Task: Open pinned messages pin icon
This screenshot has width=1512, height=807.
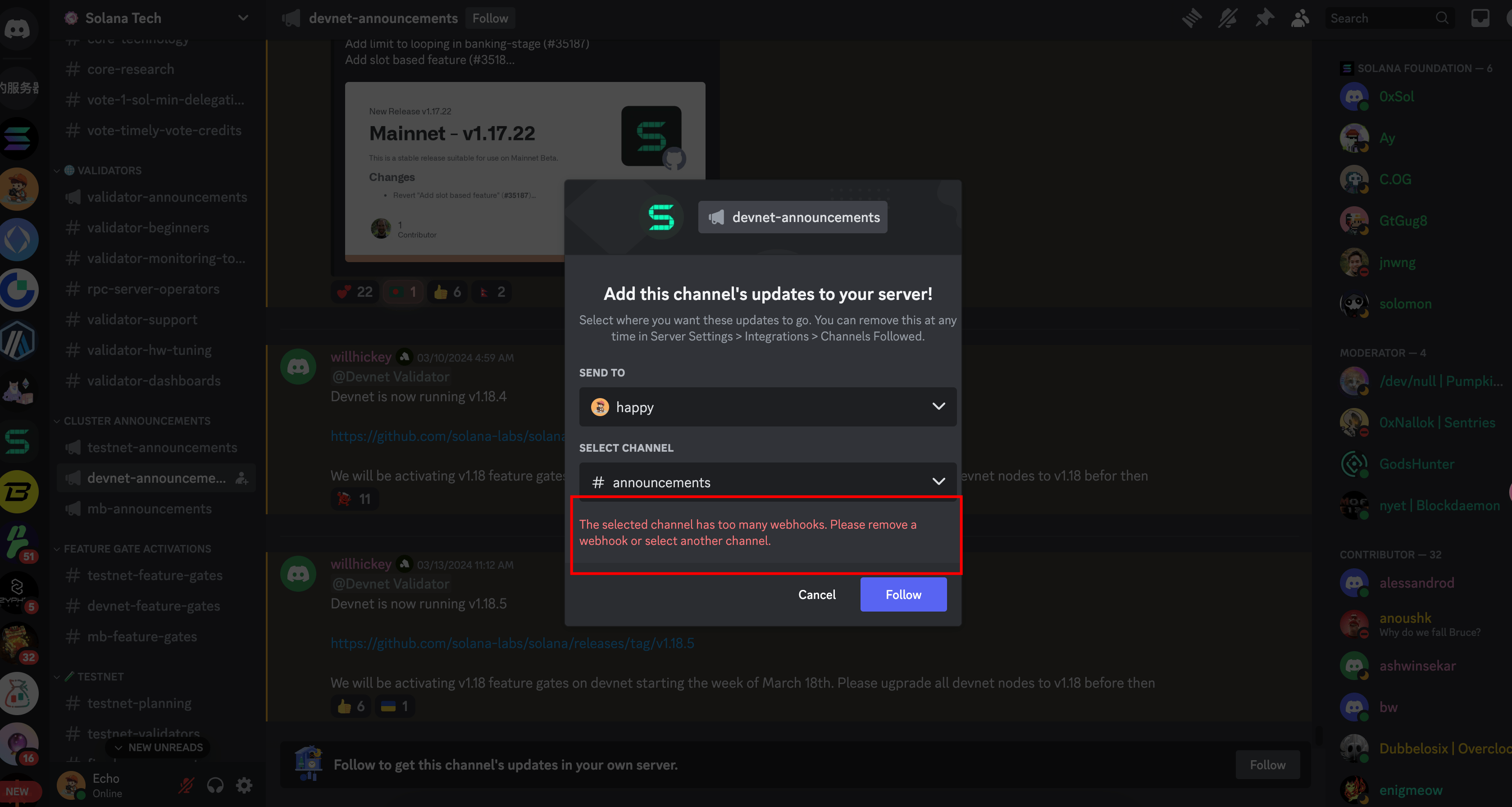Action: click(1264, 18)
